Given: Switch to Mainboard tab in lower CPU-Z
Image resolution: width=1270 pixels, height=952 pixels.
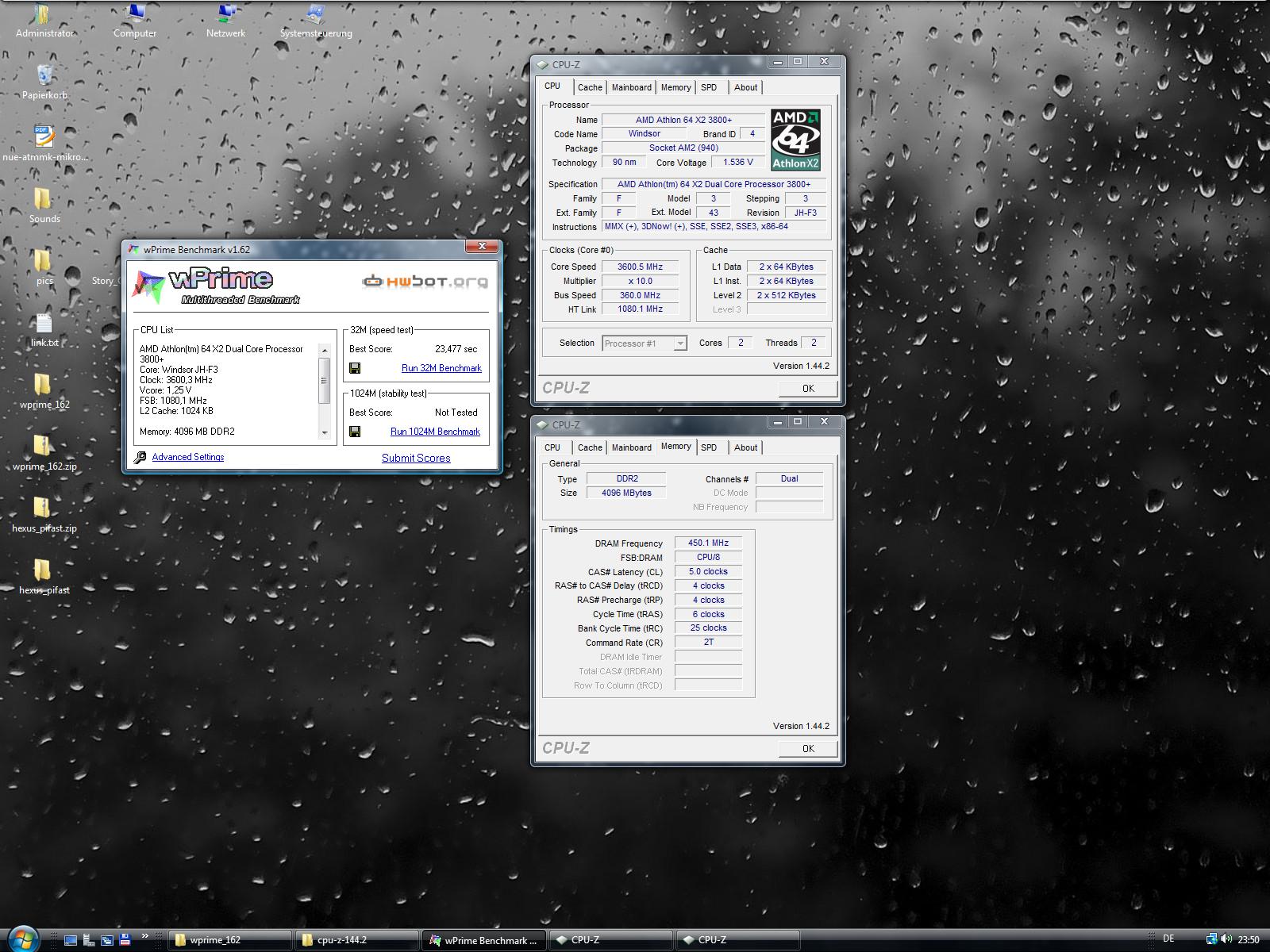Looking at the screenshot, I should pos(632,447).
